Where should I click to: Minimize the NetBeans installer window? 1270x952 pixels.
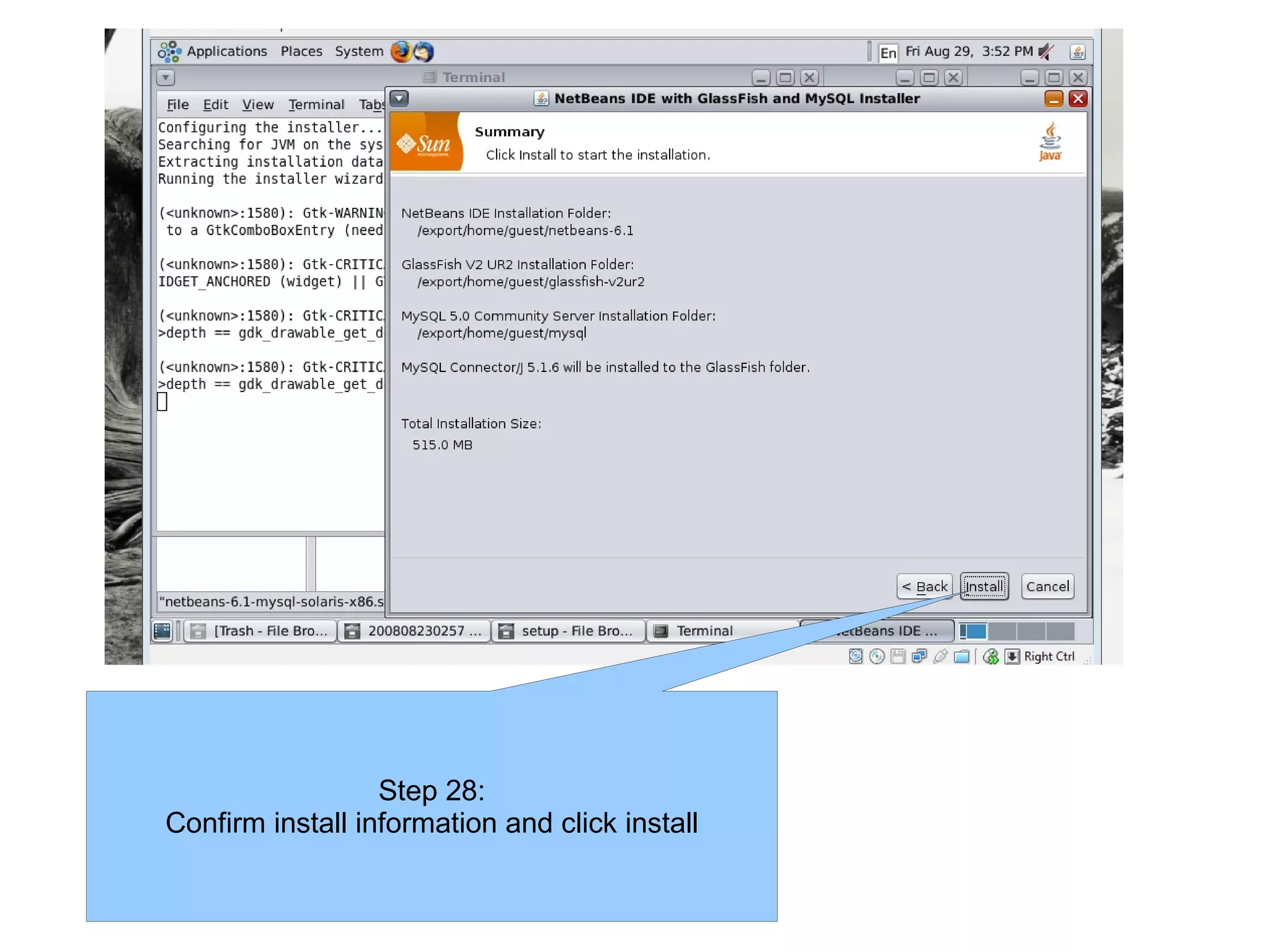pyautogui.click(x=1054, y=99)
